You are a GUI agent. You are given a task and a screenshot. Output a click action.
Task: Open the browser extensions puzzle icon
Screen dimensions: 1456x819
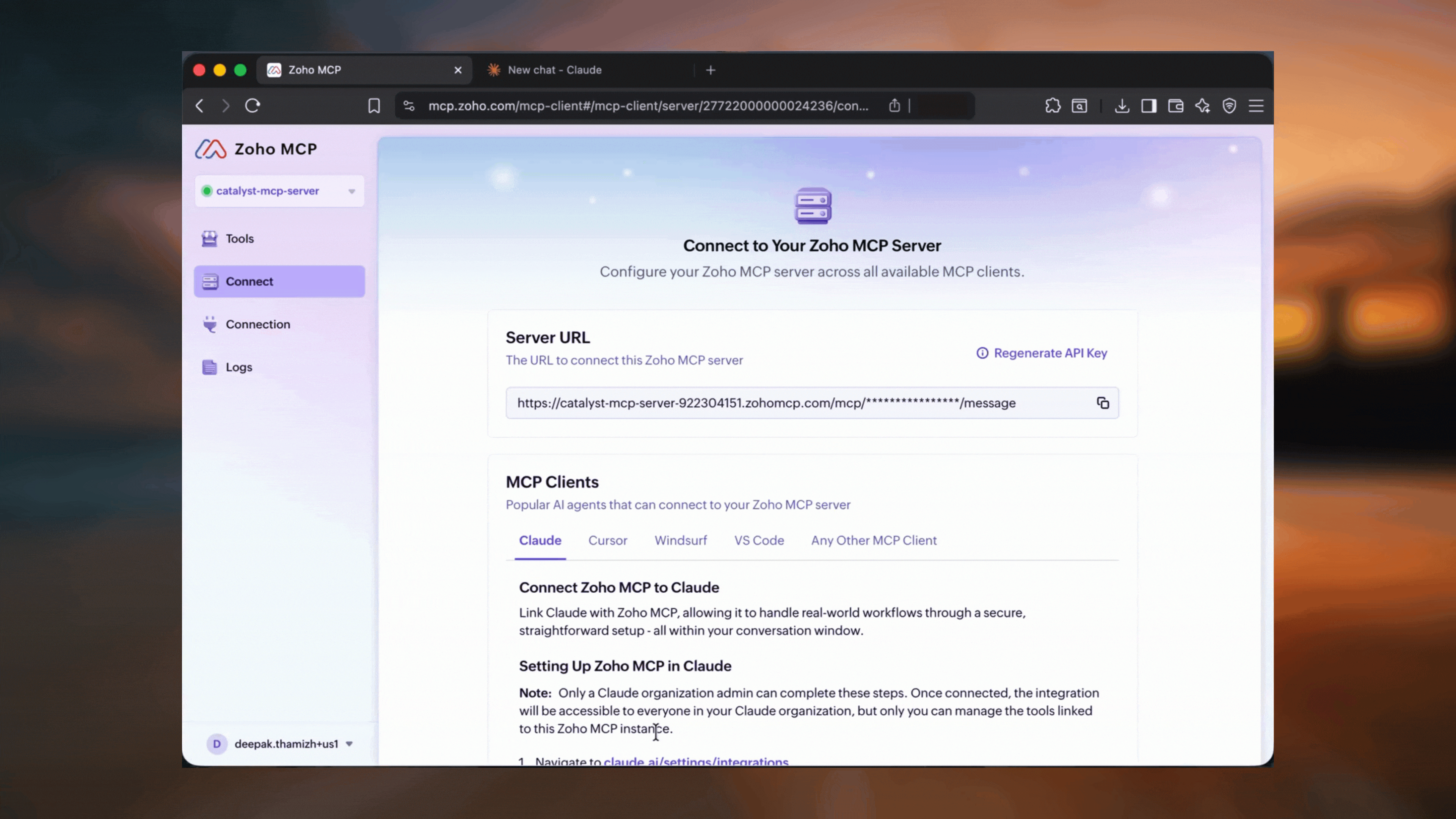[1053, 106]
